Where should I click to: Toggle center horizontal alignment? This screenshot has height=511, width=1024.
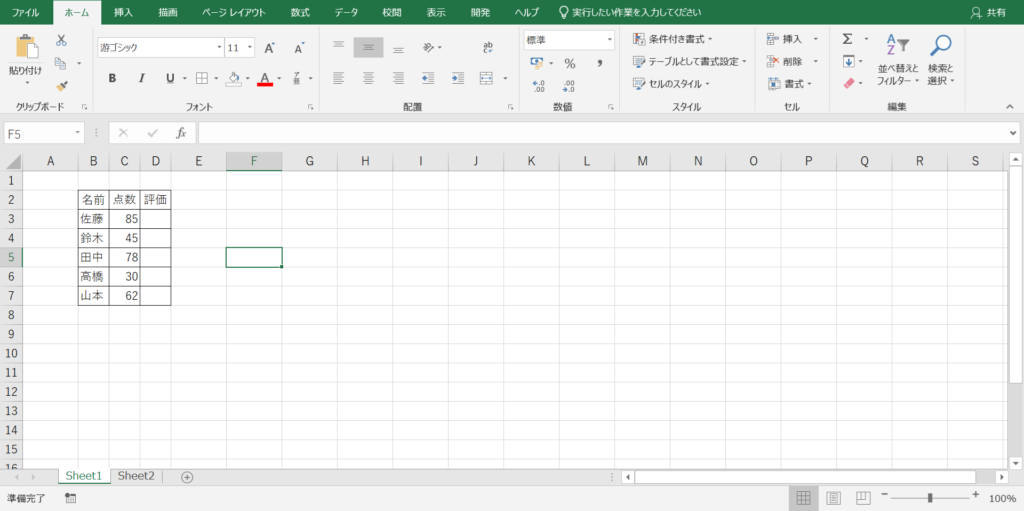click(368, 78)
